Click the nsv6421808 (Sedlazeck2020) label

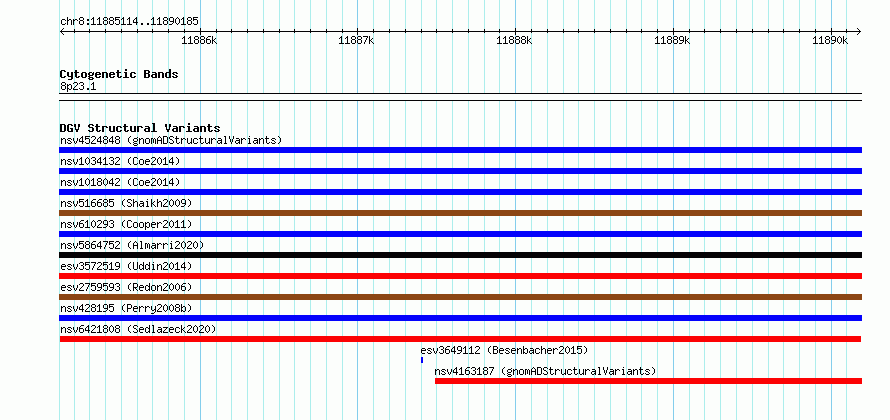[138, 329]
